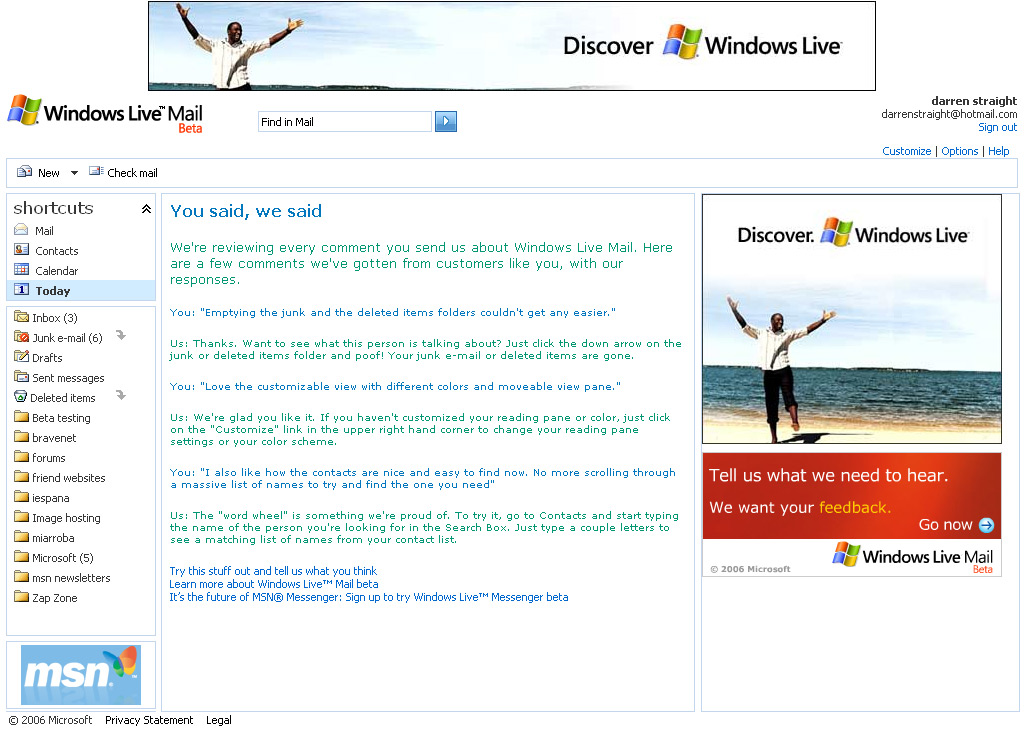Open the New dropdown arrow
The width and height of the screenshot is (1024, 729).
[74, 173]
